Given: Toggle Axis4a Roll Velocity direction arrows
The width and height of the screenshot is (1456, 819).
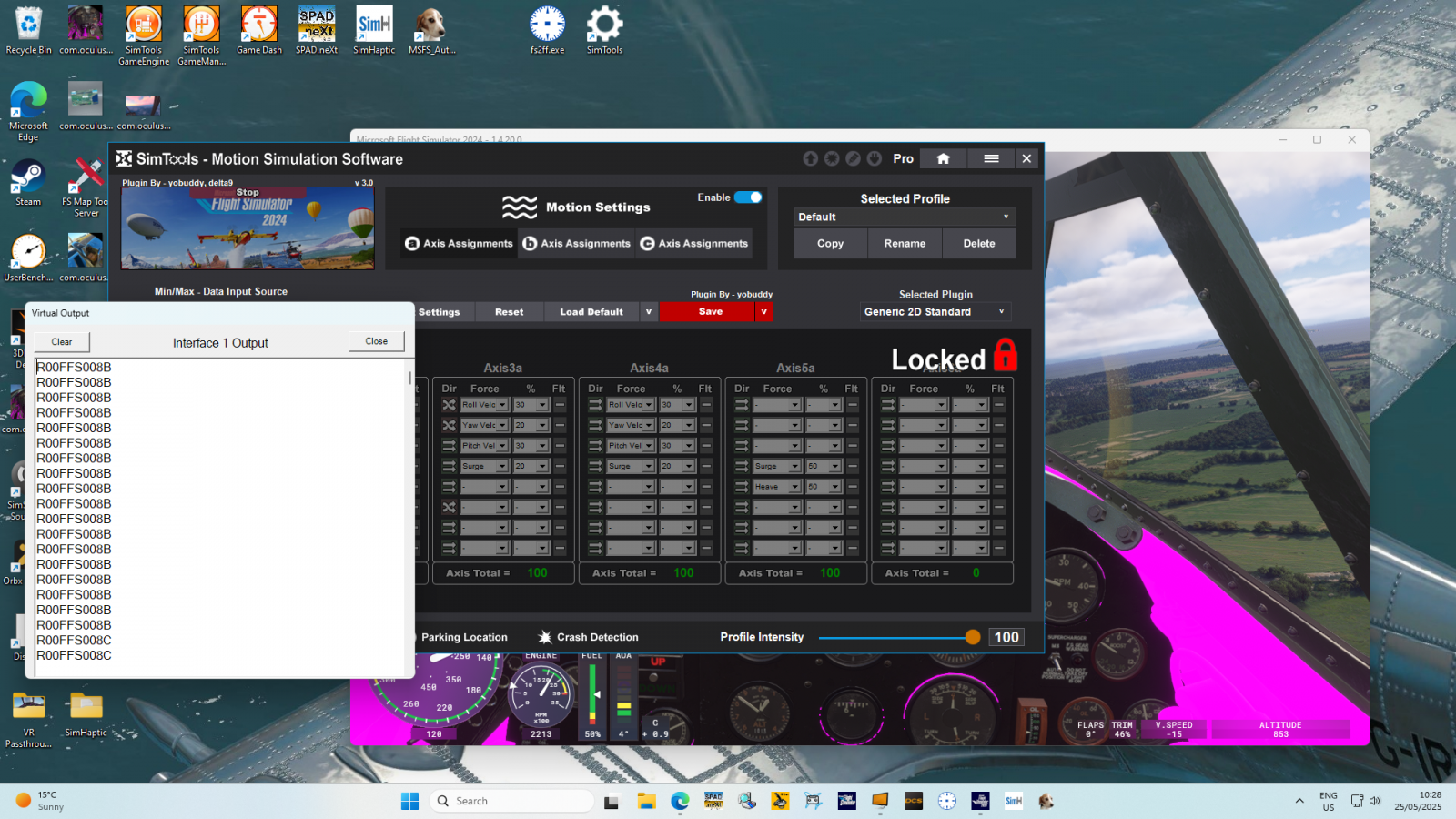Looking at the screenshot, I should (595, 405).
